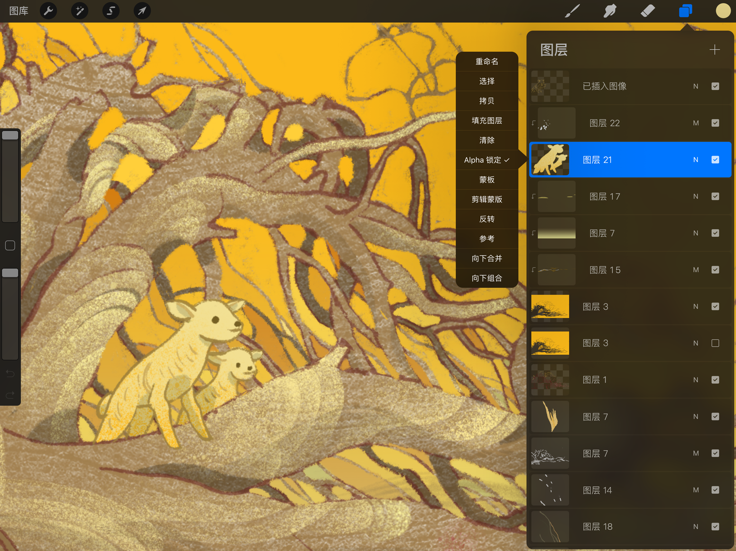The height and width of the screenshot is (551, 736).
Task: Choose 拷贝 in the layer menu
Action: coord(487,101)
